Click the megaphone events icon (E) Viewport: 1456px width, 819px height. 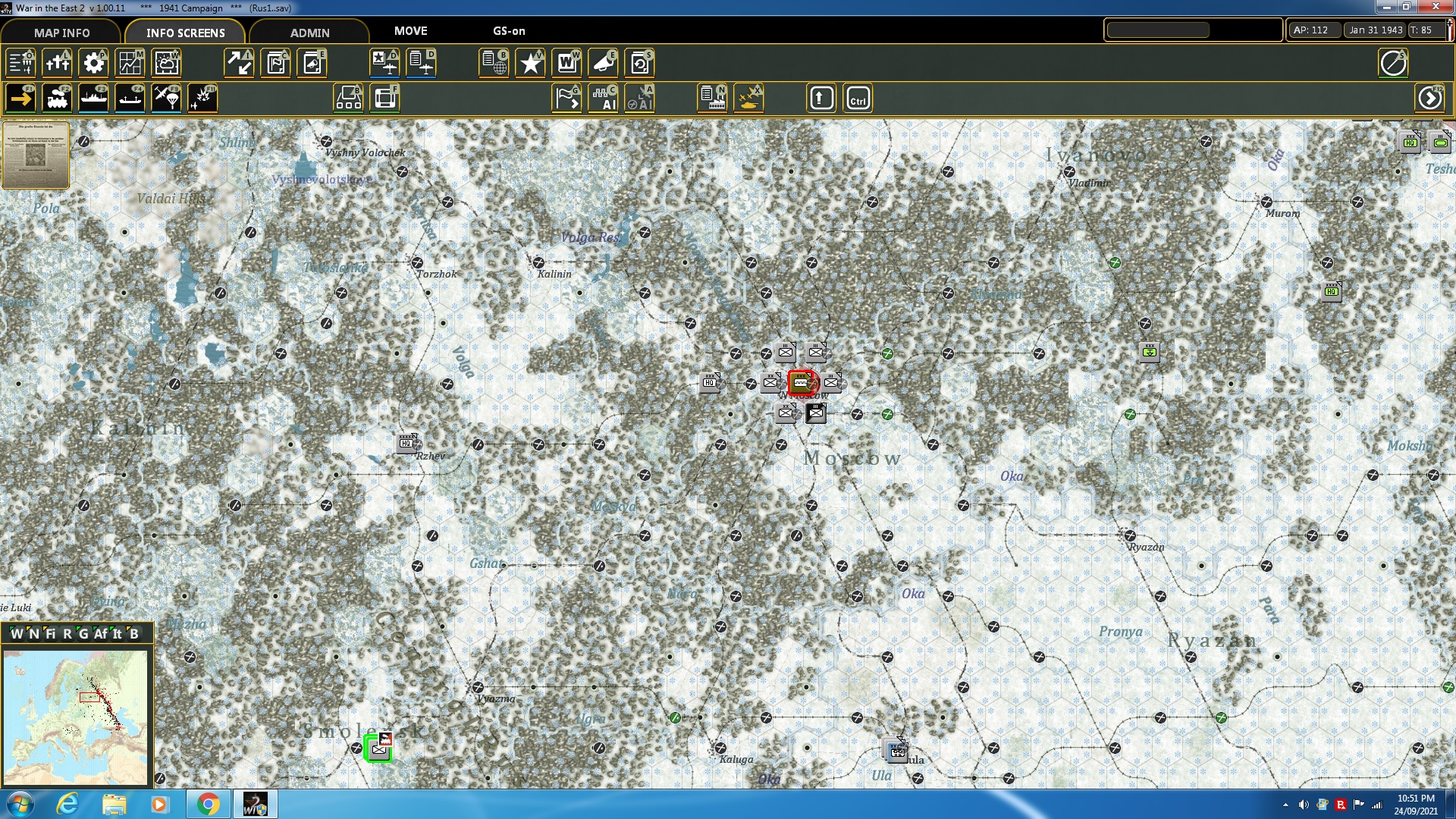pyautogui.click(x=604, y=63)
